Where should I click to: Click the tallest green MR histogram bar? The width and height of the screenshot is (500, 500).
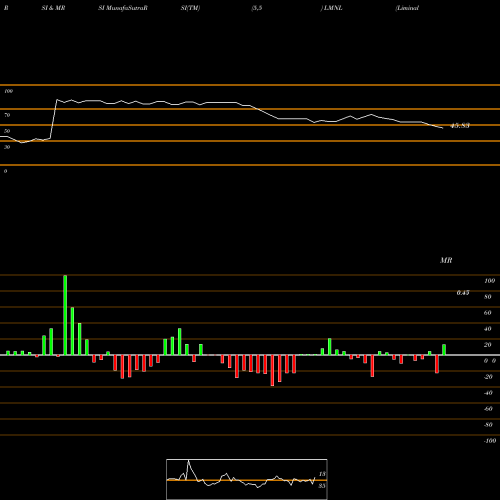coord(65,315)
